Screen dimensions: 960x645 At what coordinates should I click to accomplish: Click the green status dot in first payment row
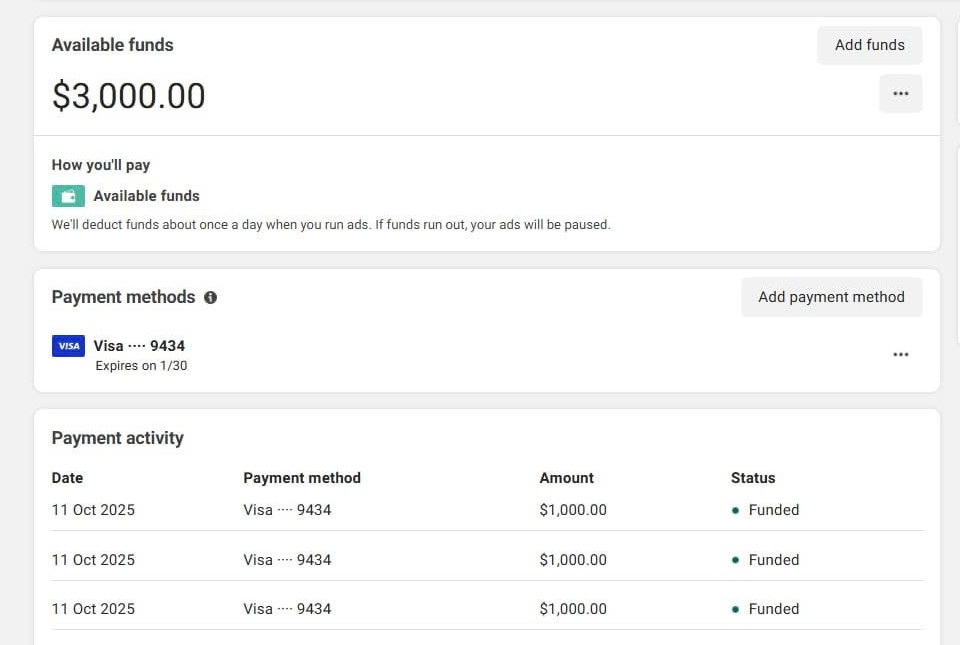tap(736, 510)
